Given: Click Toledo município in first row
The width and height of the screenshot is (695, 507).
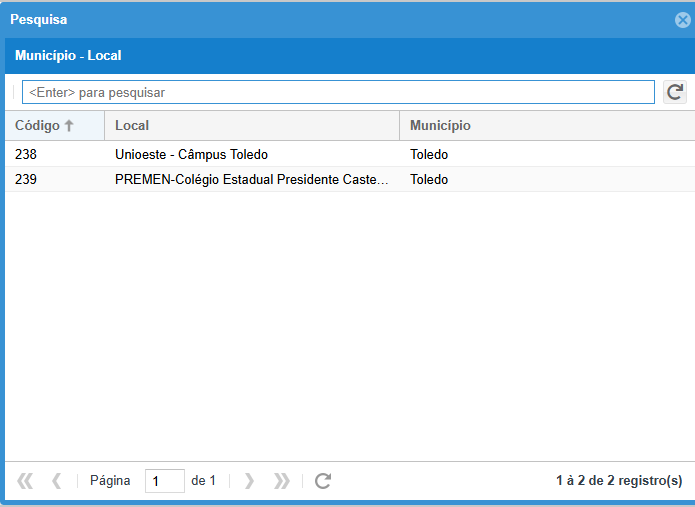Looking at the screenshot, I should pyautogui.click(x=429, y=155).
